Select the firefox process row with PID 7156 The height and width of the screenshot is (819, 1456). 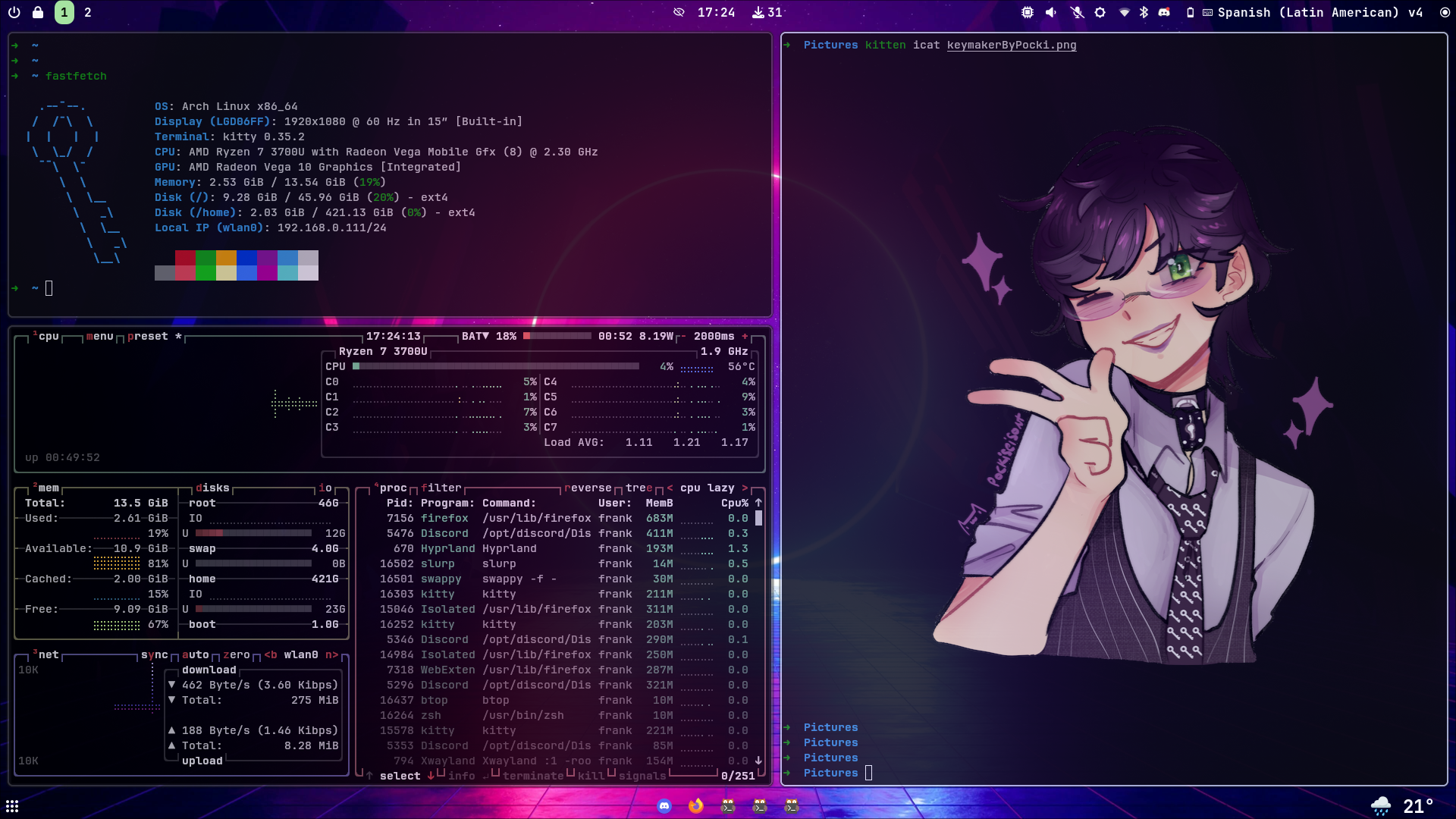coord(564,518)
